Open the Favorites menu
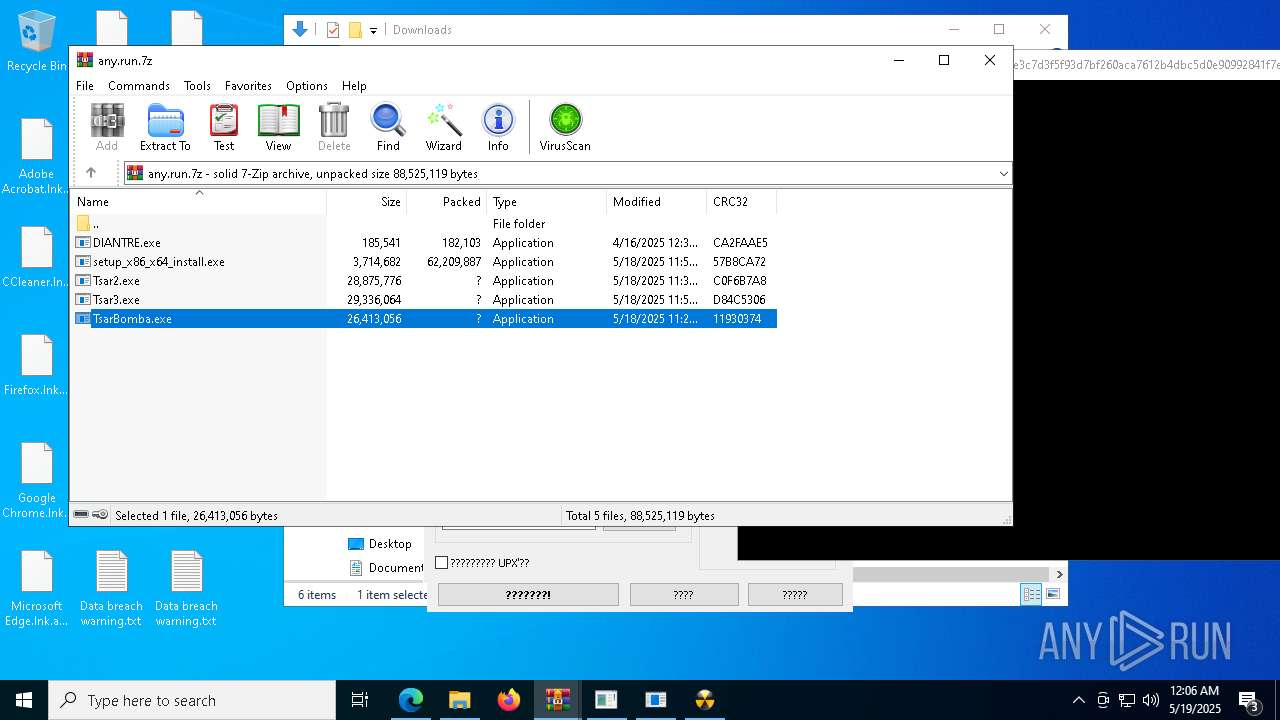1280x720 pixels. click(x=248, y=86)
